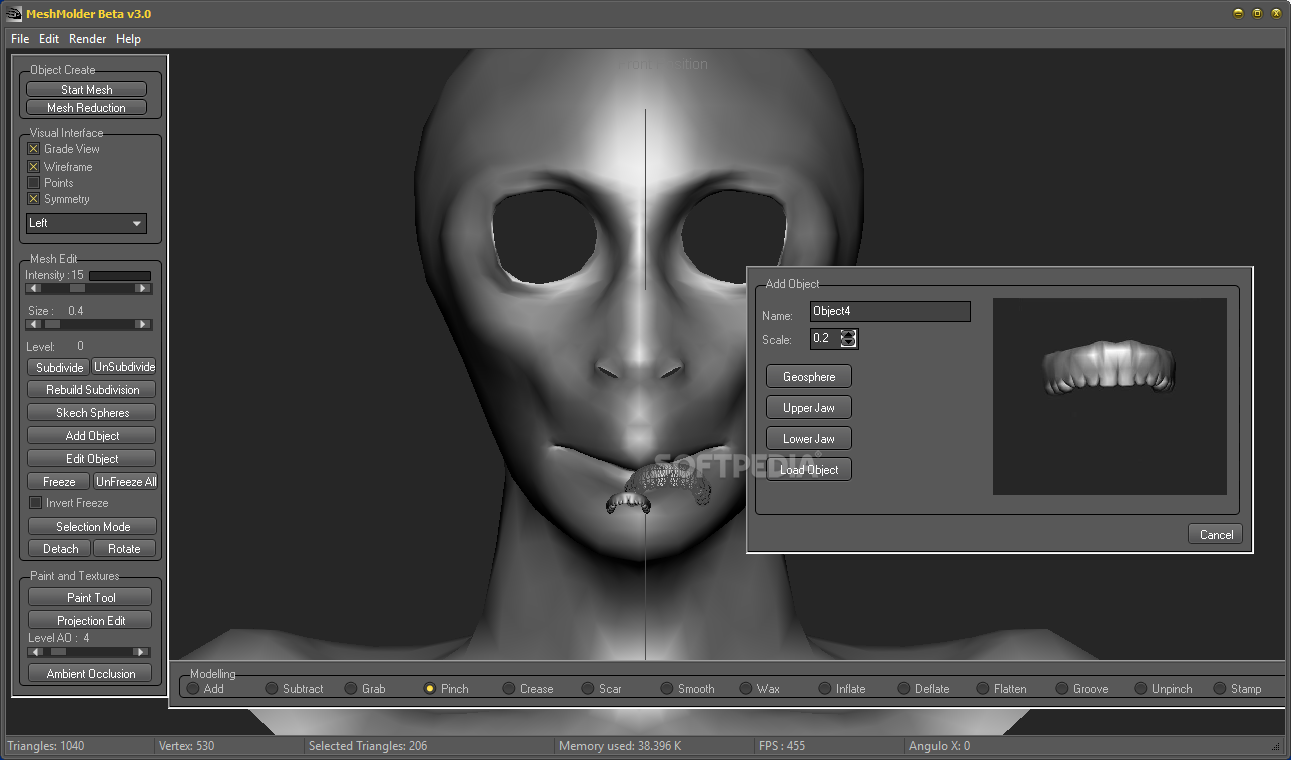This screenshot has width=1291, height=760.
Task: Click the Add Object button in Mesh Edit
Action: click(92, 436)
